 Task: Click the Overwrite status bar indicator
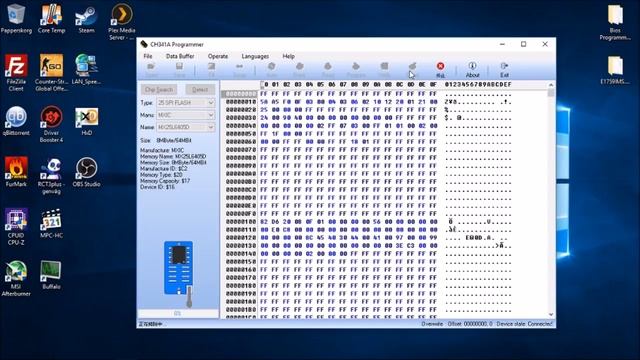tap(432, 324)
